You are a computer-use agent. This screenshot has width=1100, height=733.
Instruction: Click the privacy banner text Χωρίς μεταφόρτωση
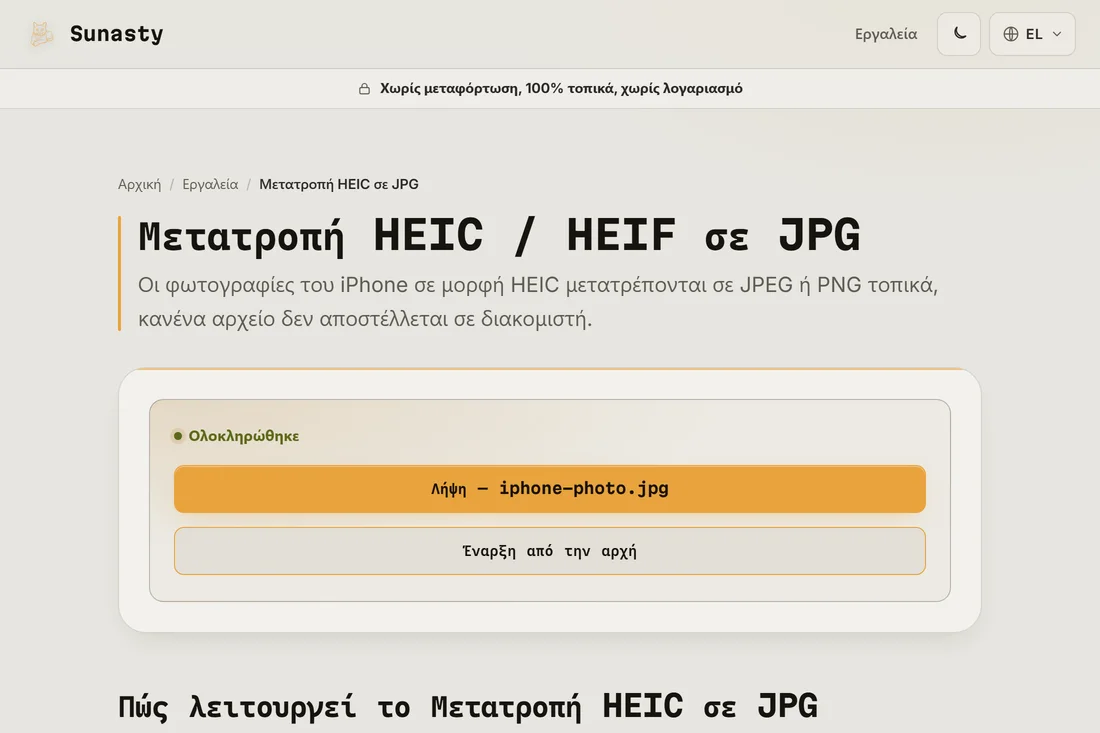[561, 88]
